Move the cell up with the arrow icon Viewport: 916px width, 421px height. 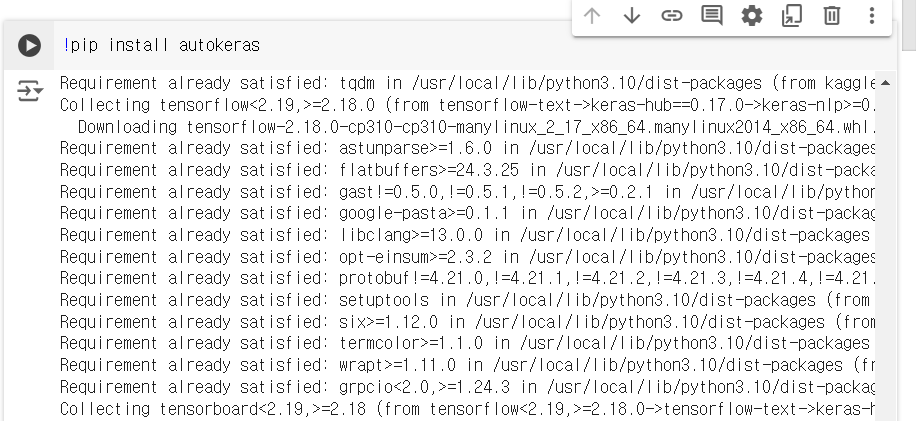coord(592,16)
